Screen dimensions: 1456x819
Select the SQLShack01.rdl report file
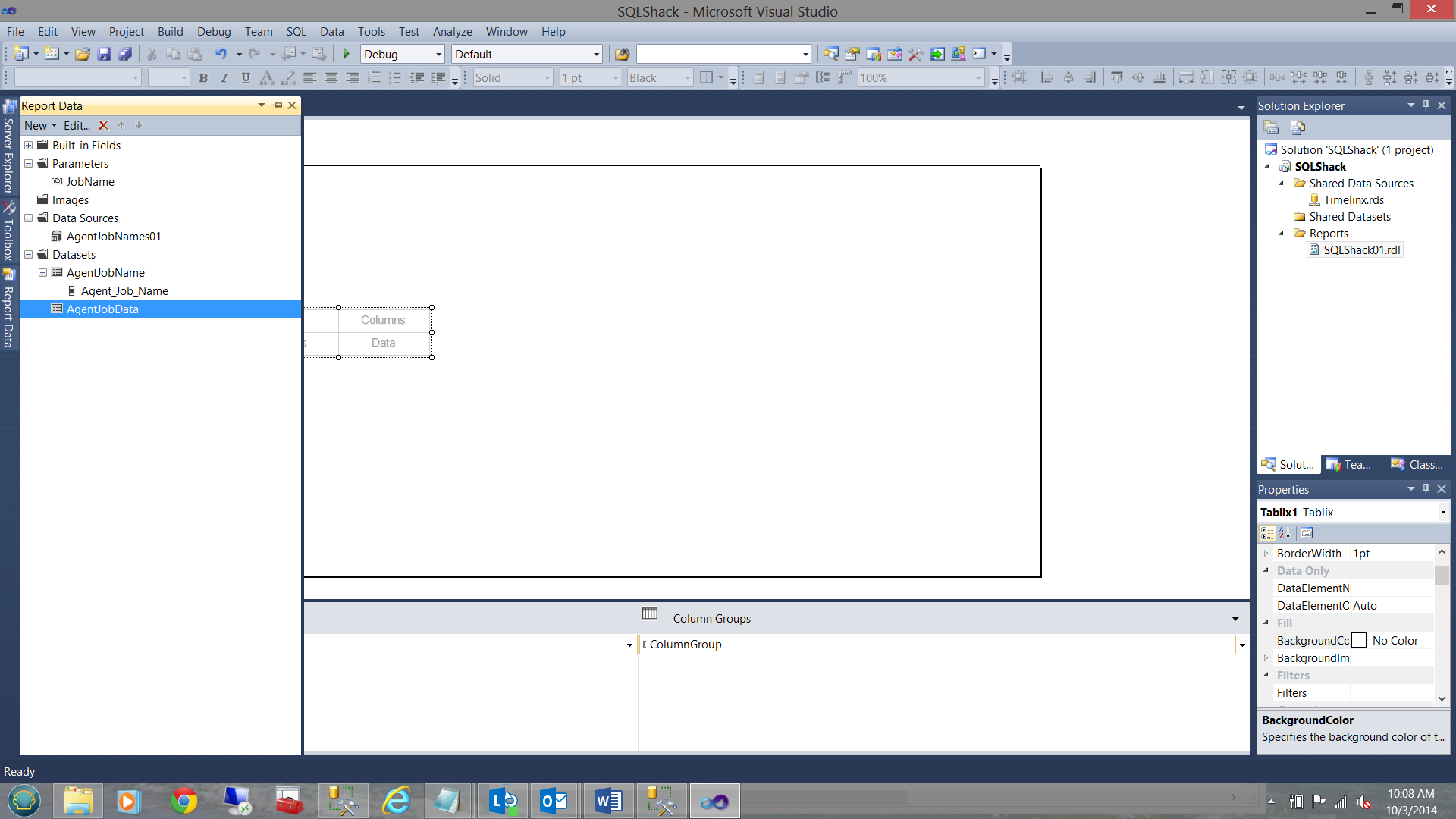1361,250
